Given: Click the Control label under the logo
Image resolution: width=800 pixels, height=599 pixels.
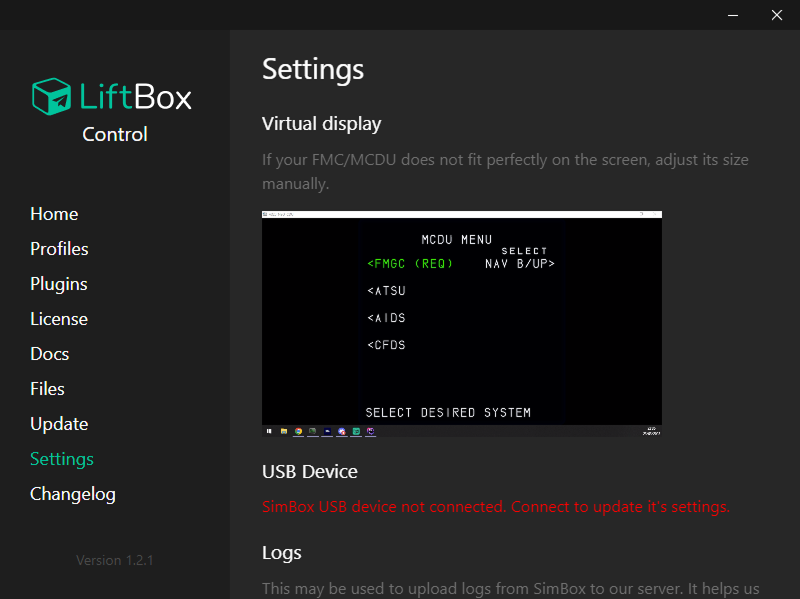Looking at the screenshot, I should click(115, 134).
